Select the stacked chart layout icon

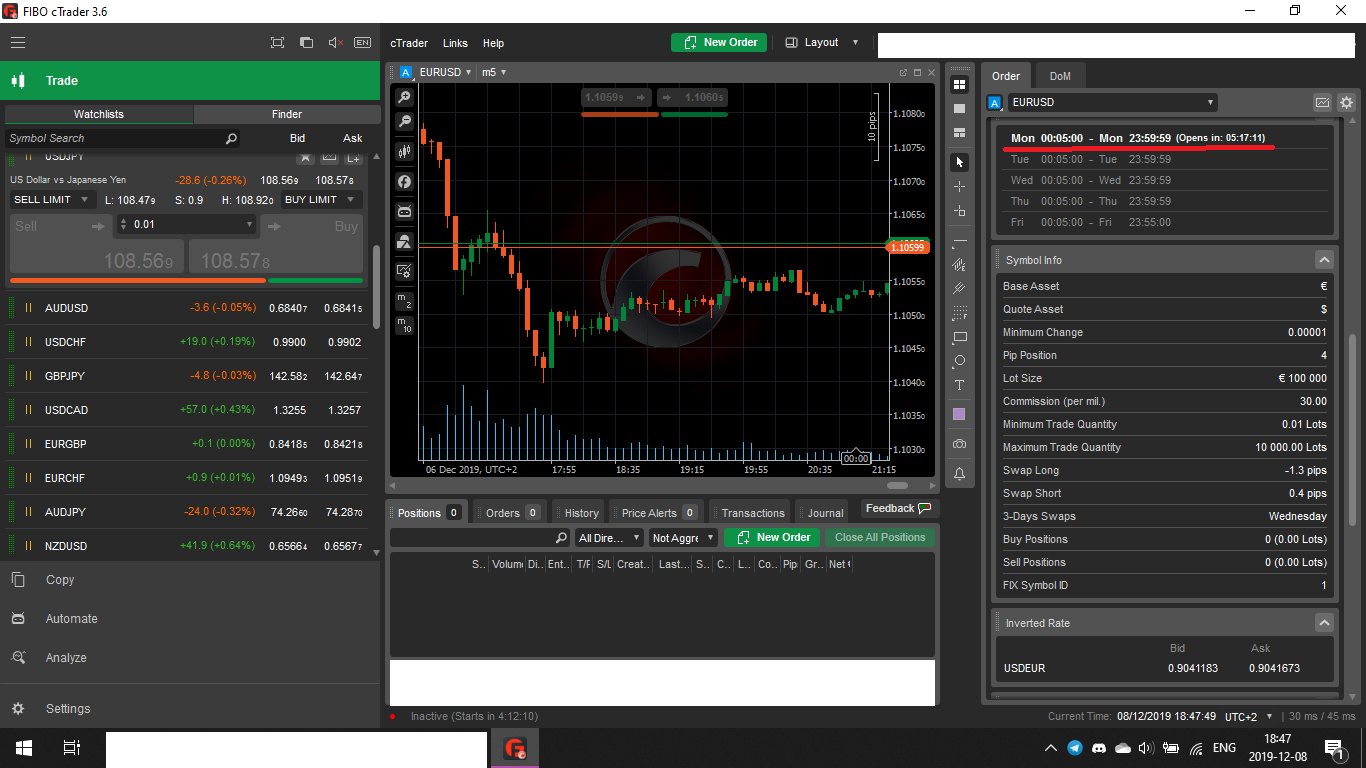[960, 133]
